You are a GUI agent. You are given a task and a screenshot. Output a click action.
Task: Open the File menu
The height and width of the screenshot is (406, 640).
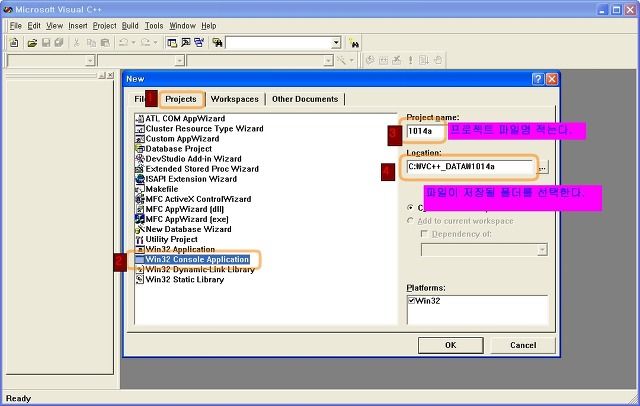pos(16,26)
